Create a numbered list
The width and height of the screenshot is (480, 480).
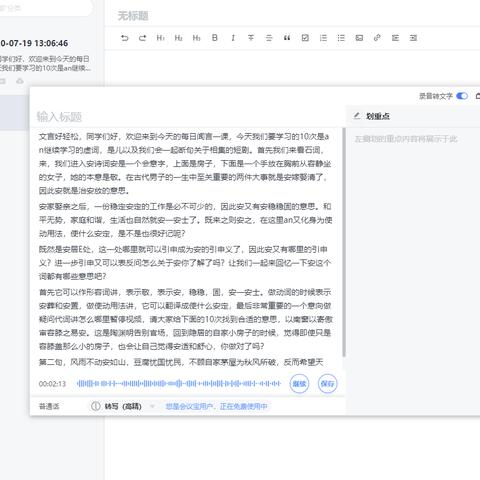point(323,38)
